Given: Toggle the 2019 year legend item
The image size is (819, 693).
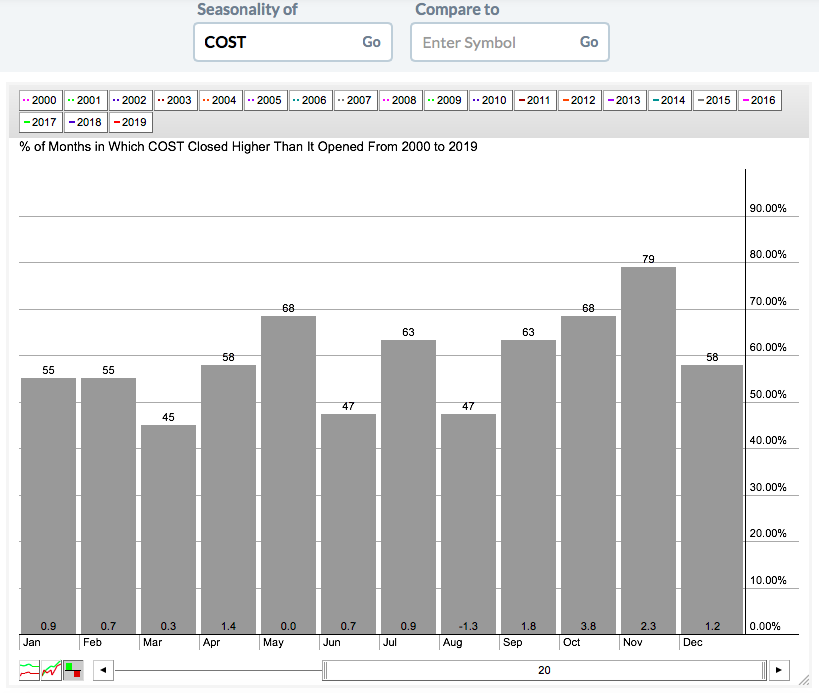Looking at the screenshot, I should (130, 122).
